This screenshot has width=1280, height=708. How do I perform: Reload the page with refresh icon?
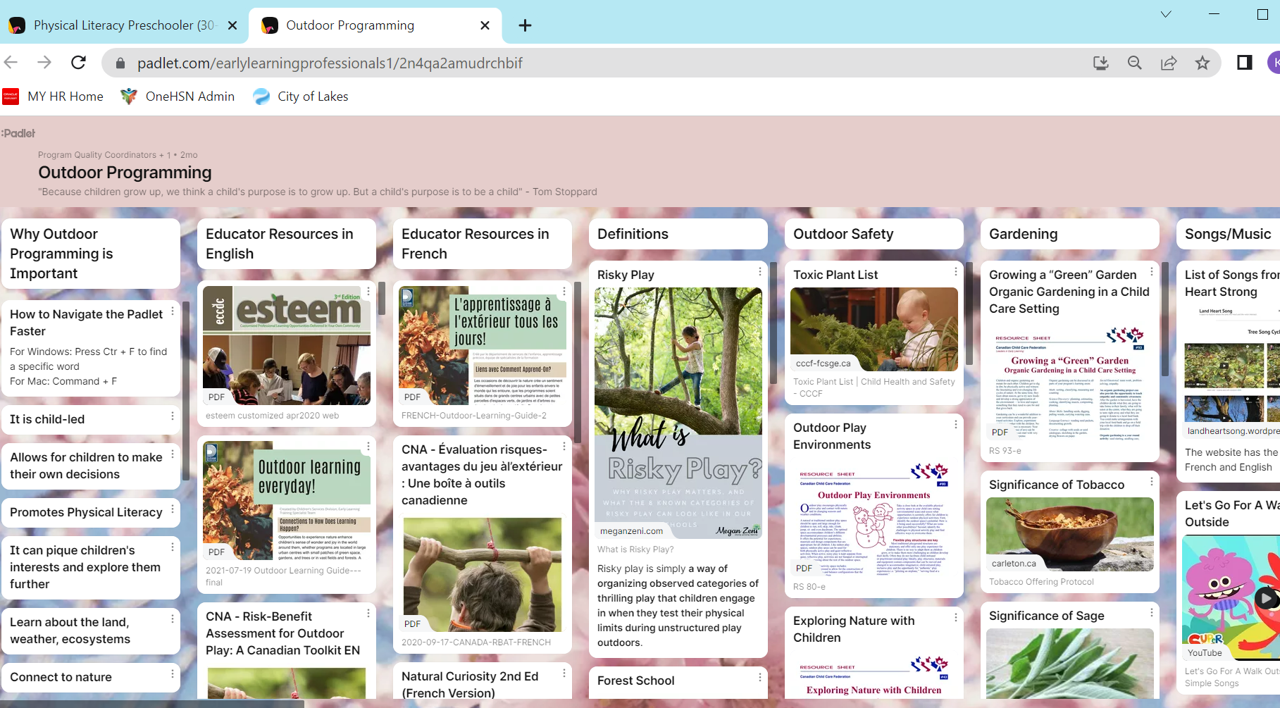(78, 62)
